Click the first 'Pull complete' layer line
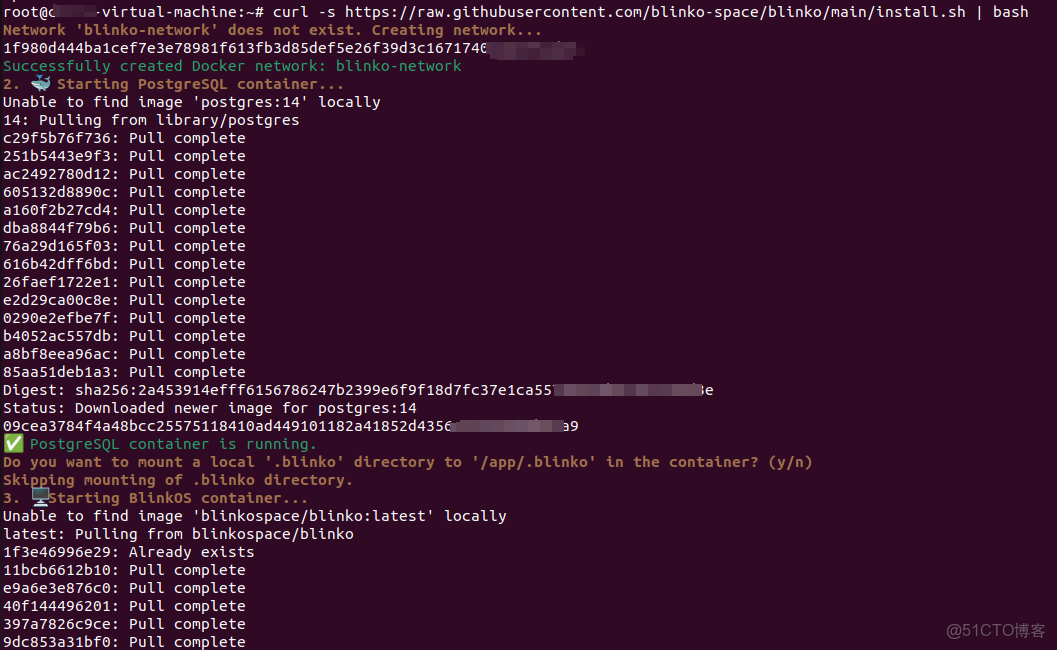1057x650 pixels. coord(125,137)
